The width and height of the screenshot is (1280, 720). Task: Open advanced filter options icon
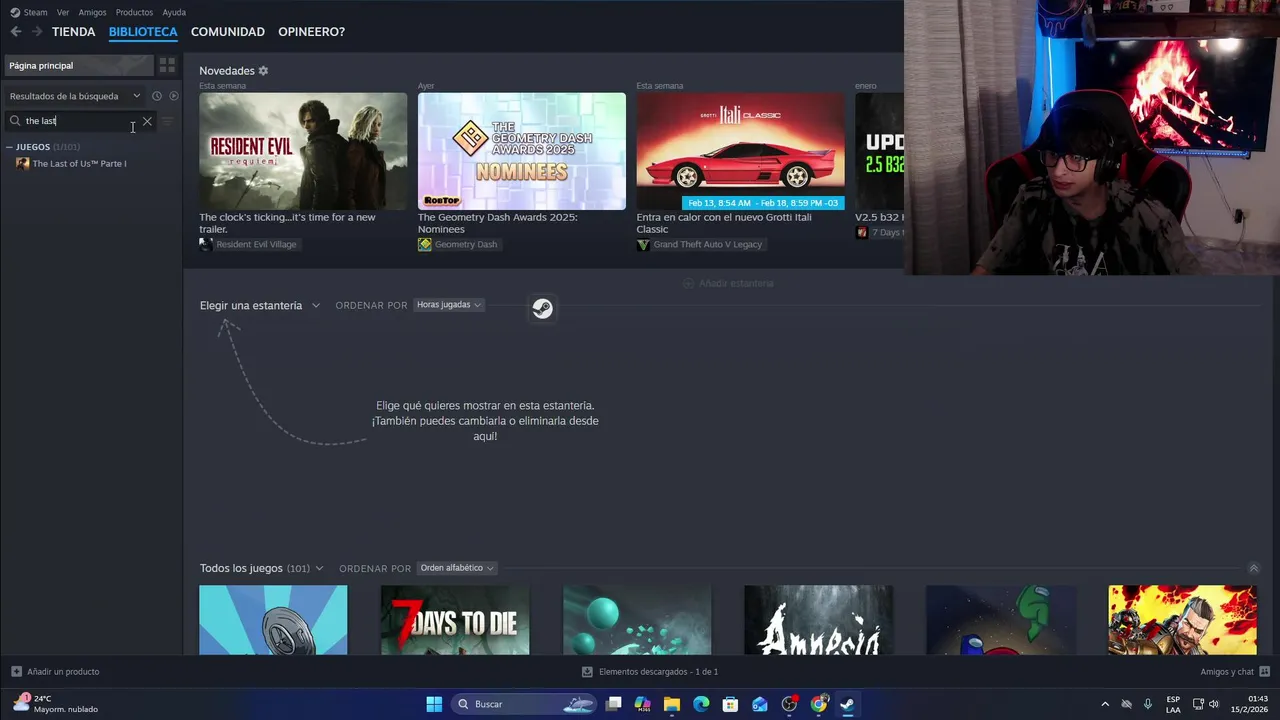[168, 121]
